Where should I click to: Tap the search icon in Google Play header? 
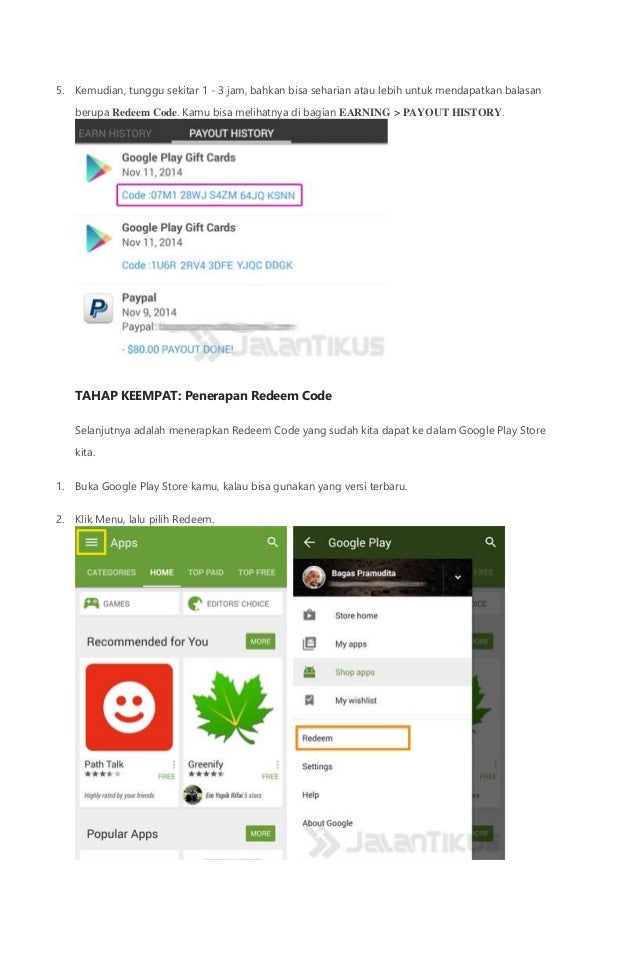point(490,542)
